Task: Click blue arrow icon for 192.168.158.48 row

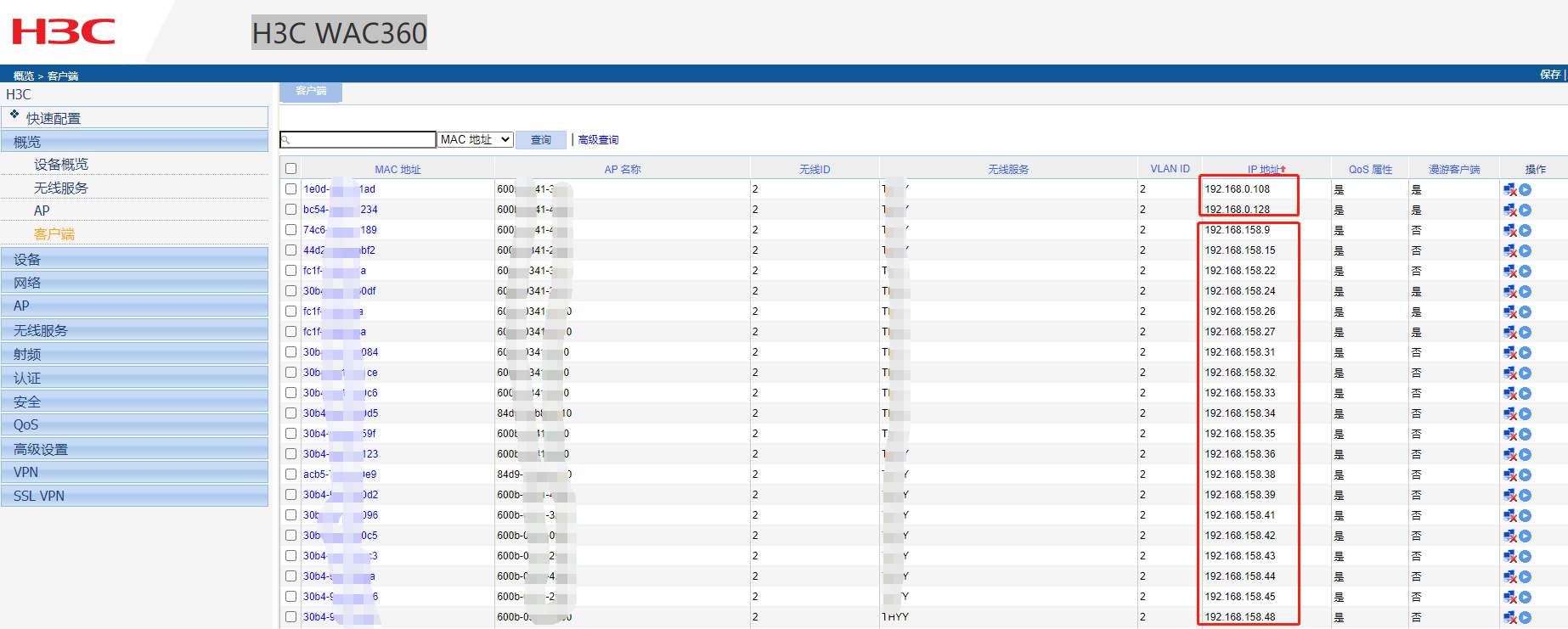Action: pos(1526,618)
